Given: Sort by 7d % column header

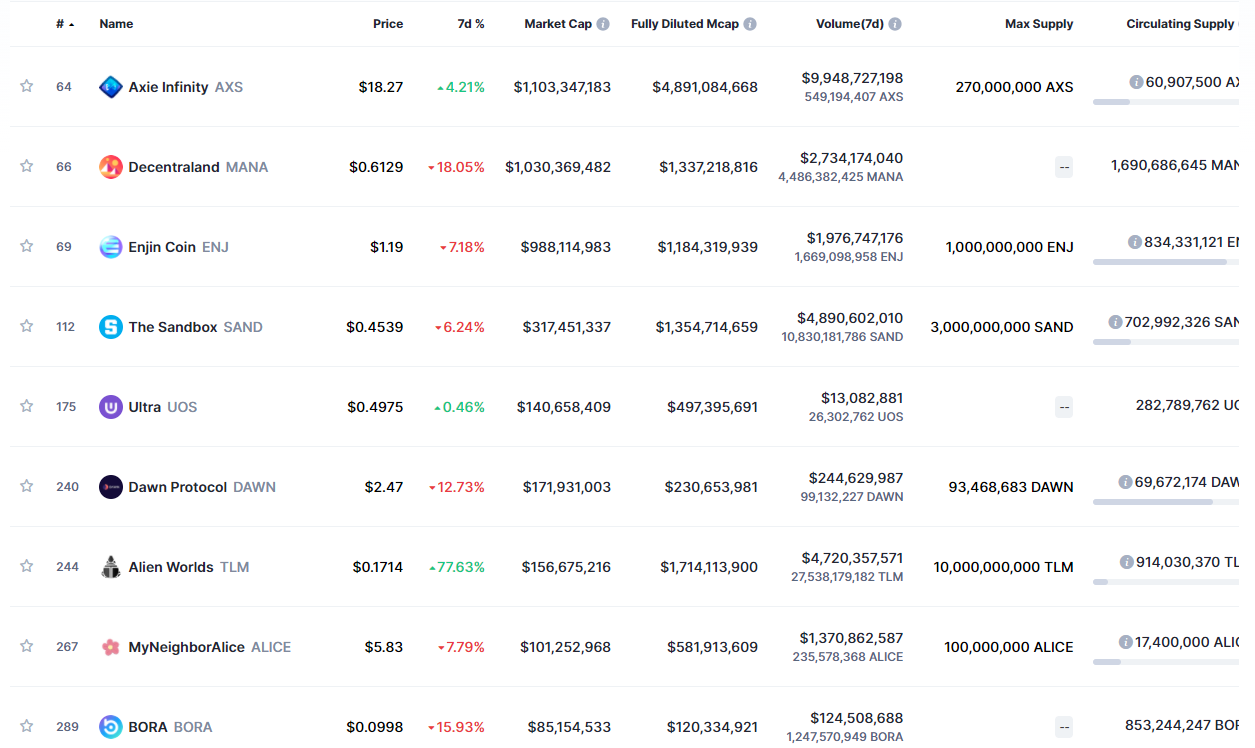Looking at the screenshot, I should tap(471, 24).
